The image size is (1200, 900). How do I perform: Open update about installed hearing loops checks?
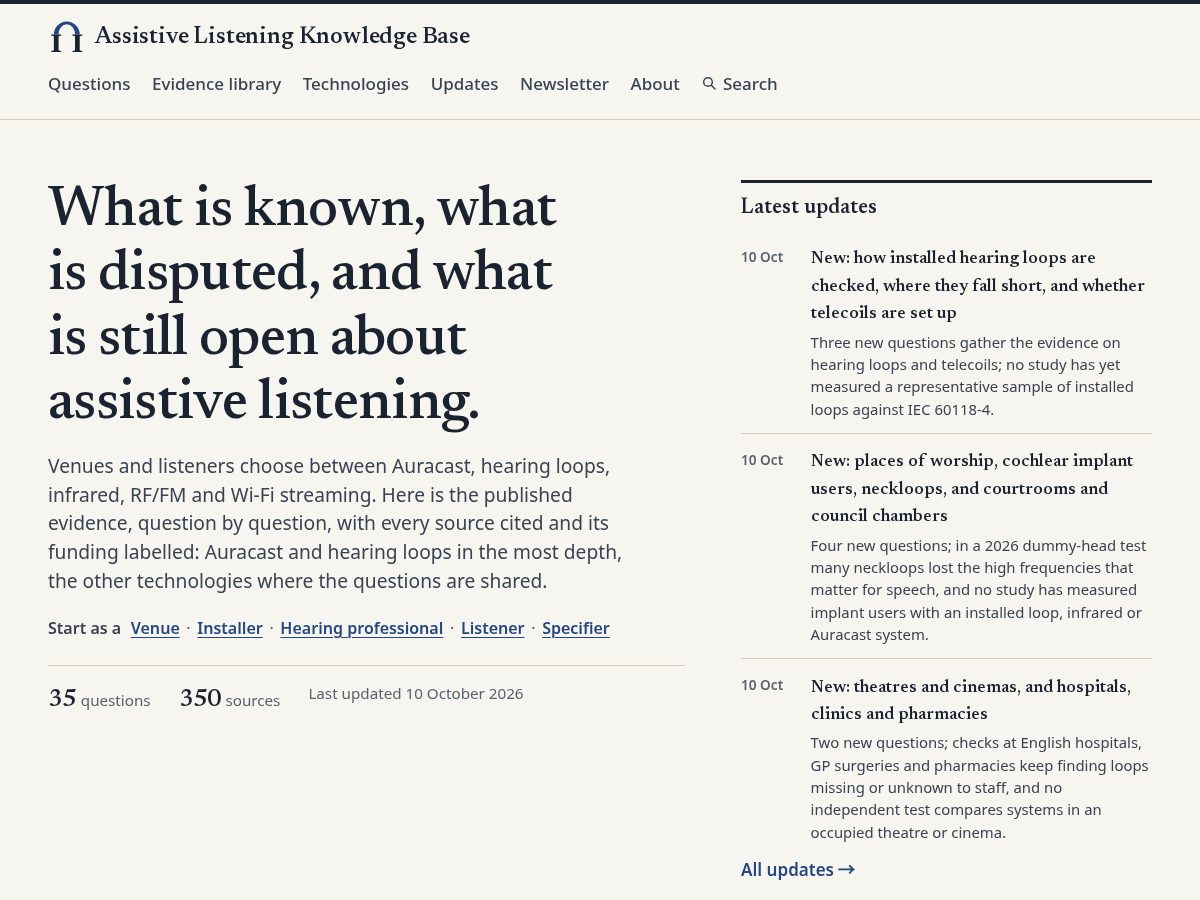coord(978,285)
